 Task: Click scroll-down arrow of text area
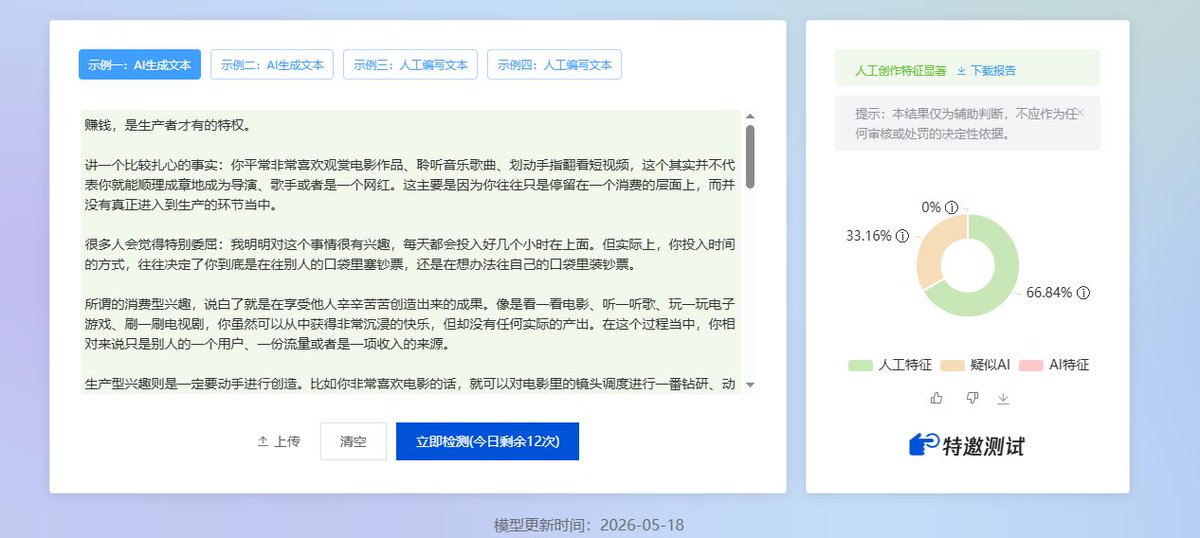(x=750, y=385)
